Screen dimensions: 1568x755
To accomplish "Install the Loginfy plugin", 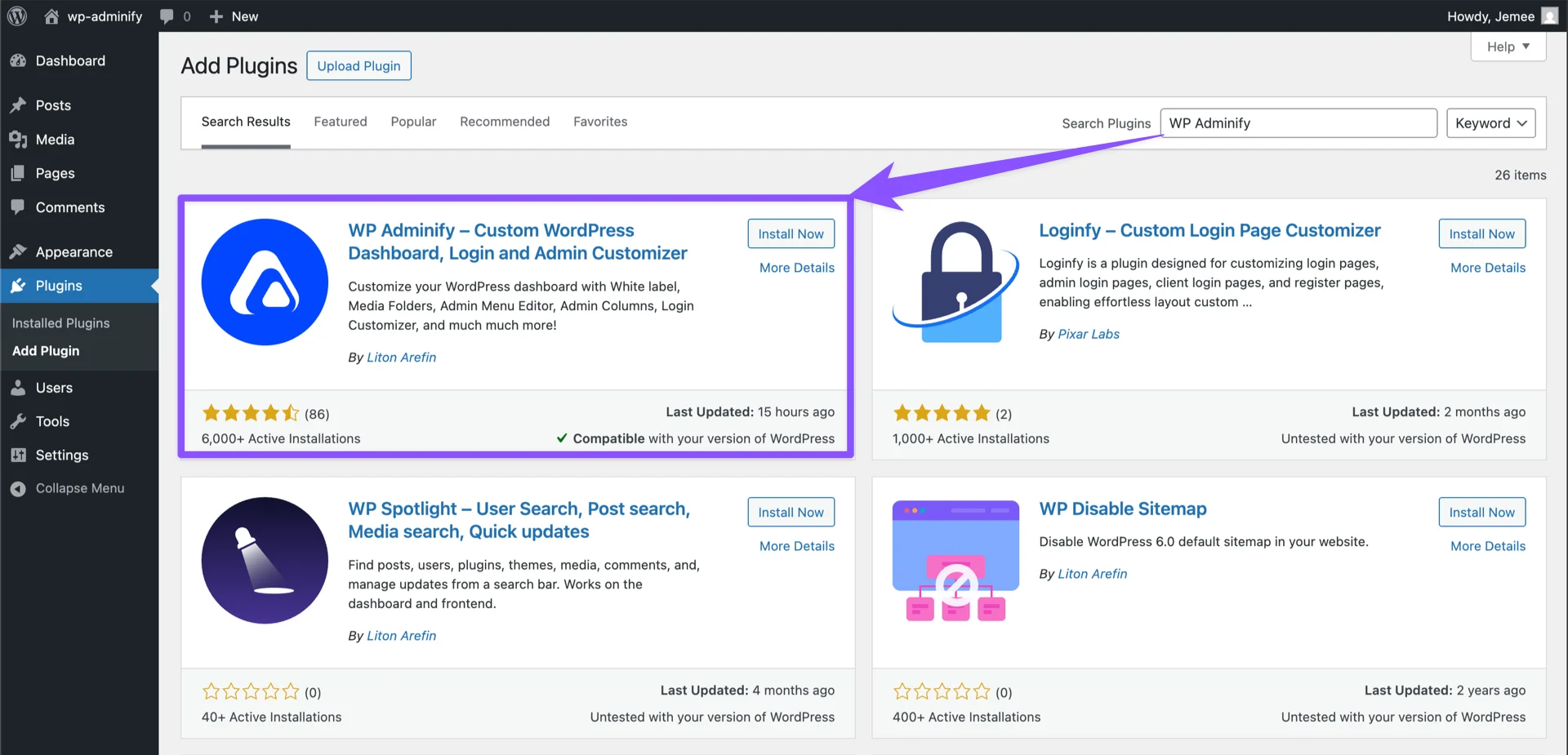I will click(1481, 233).
